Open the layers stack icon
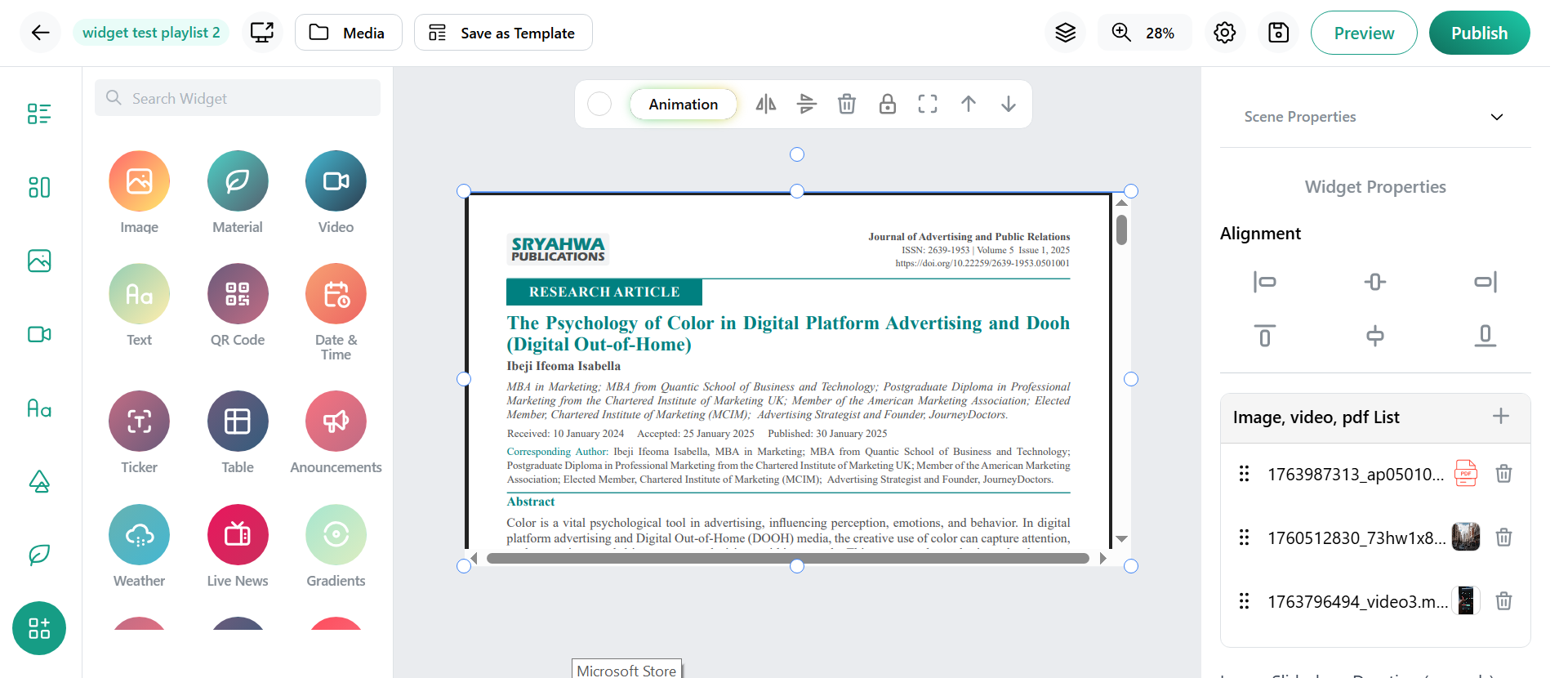The image size is (1568, 678). [1065, 33]
